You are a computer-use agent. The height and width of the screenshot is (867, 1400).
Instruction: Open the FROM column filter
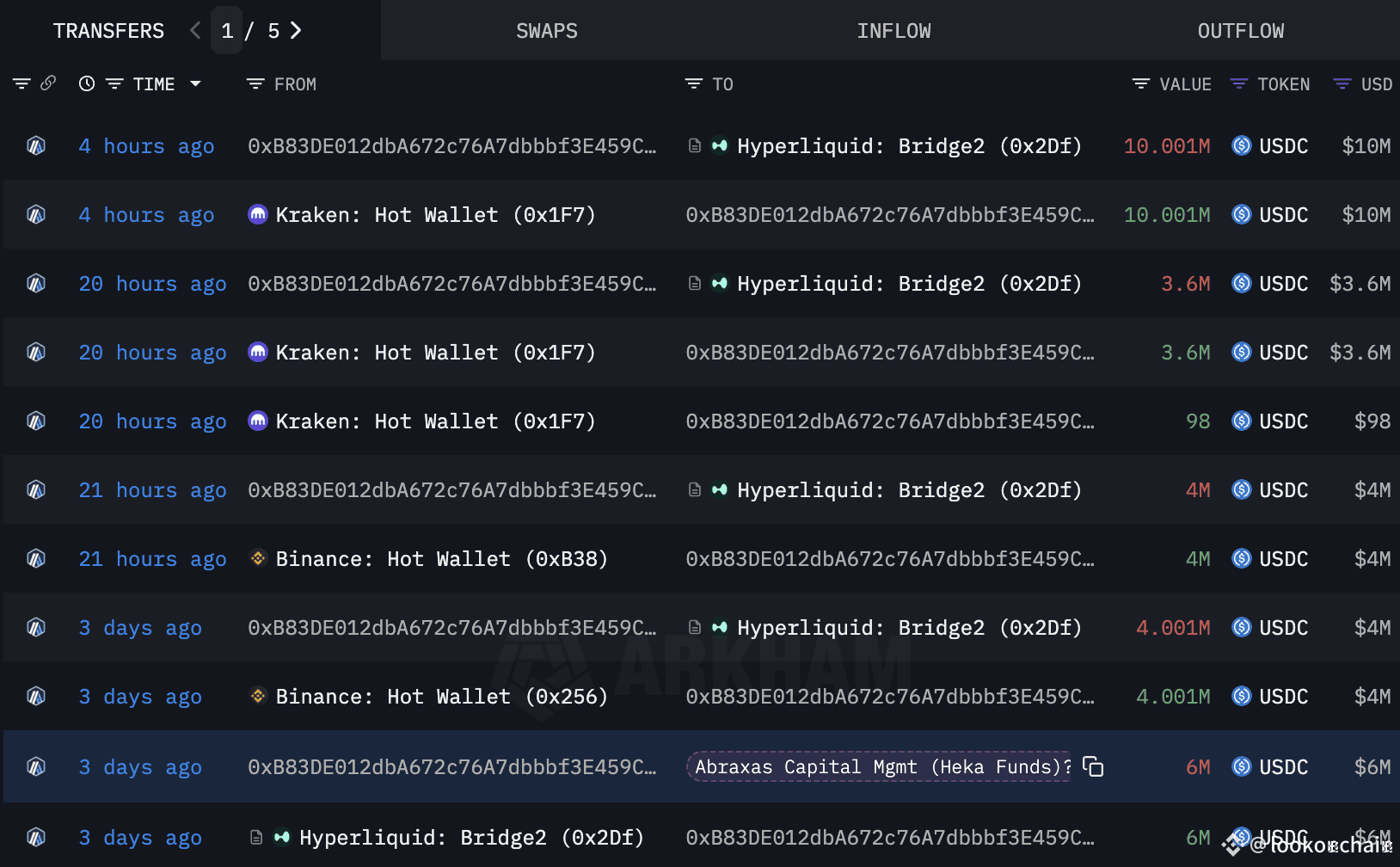[255, 83]
